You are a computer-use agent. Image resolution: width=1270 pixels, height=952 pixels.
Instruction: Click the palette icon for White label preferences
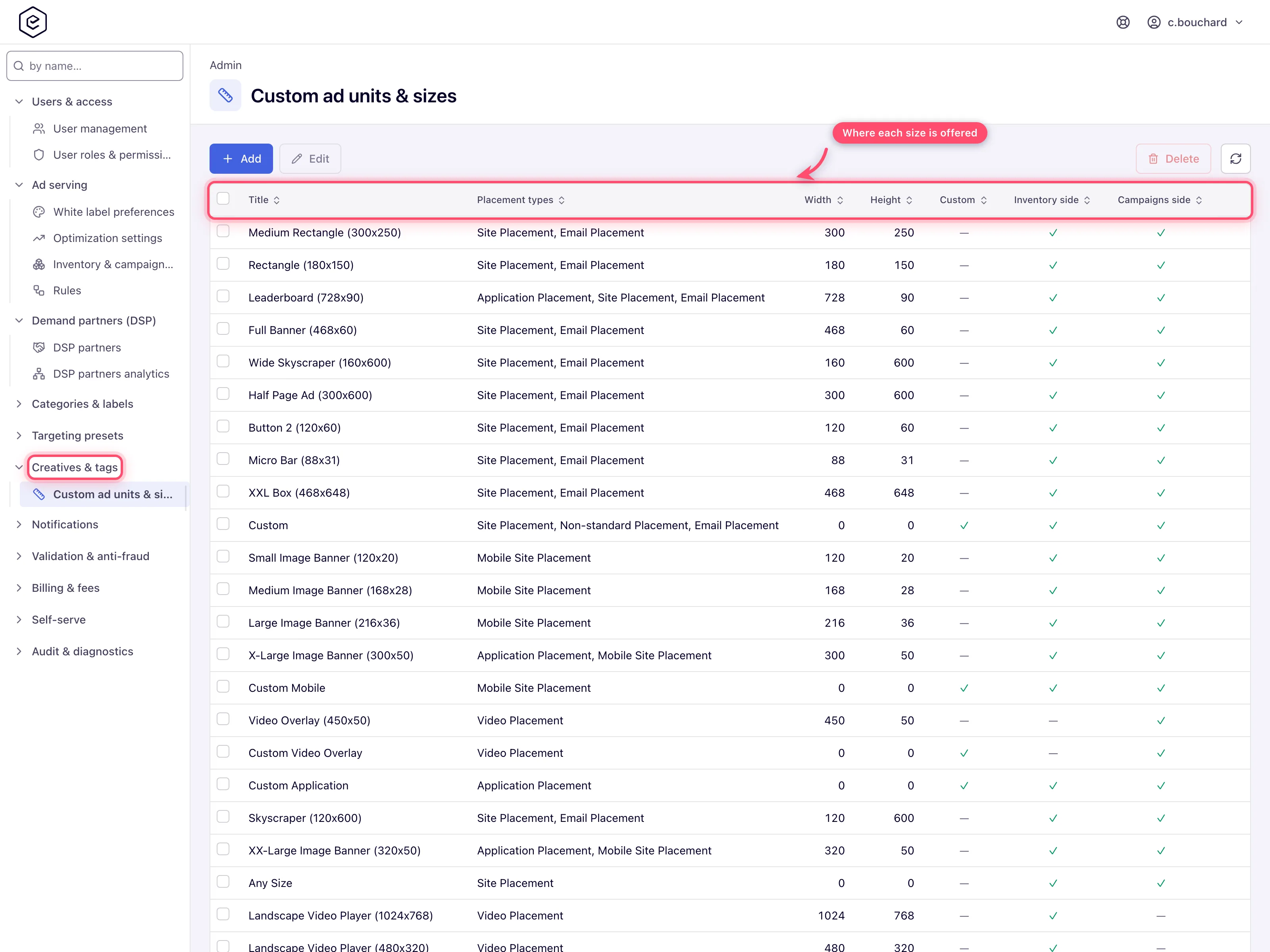click(x=39, y=212)
